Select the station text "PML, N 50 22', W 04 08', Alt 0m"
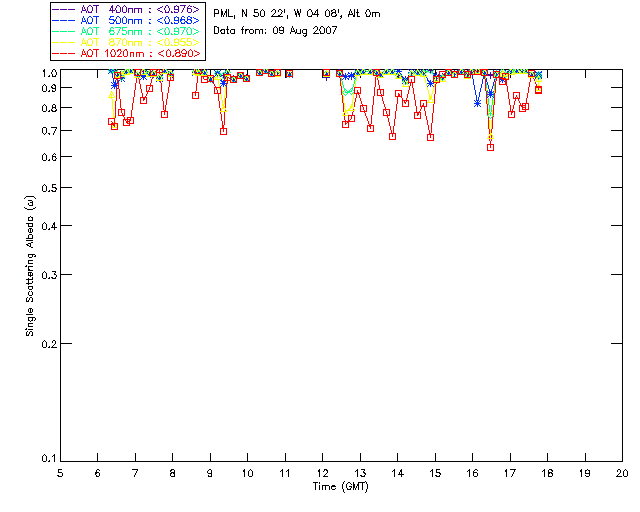Screen dimensions: 640x512 point(297,14)
